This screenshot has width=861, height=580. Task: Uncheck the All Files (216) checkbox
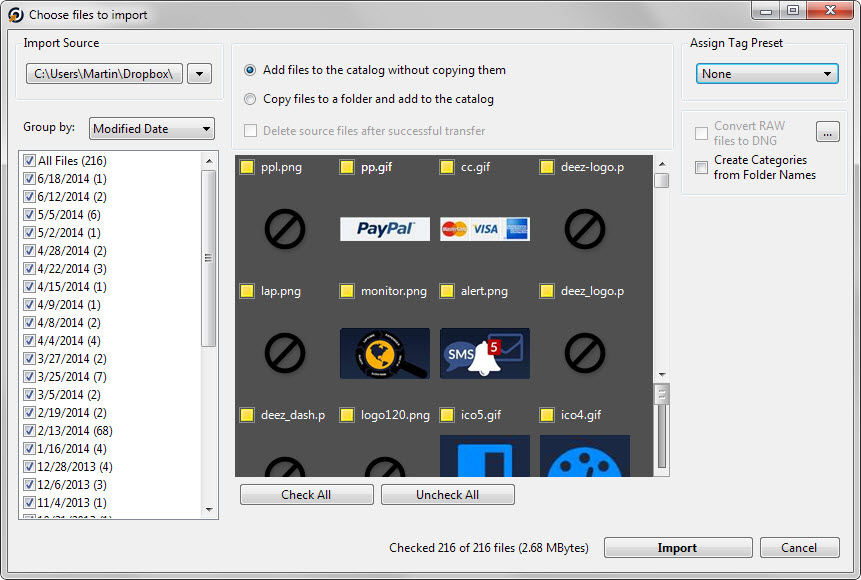(29, 161)
